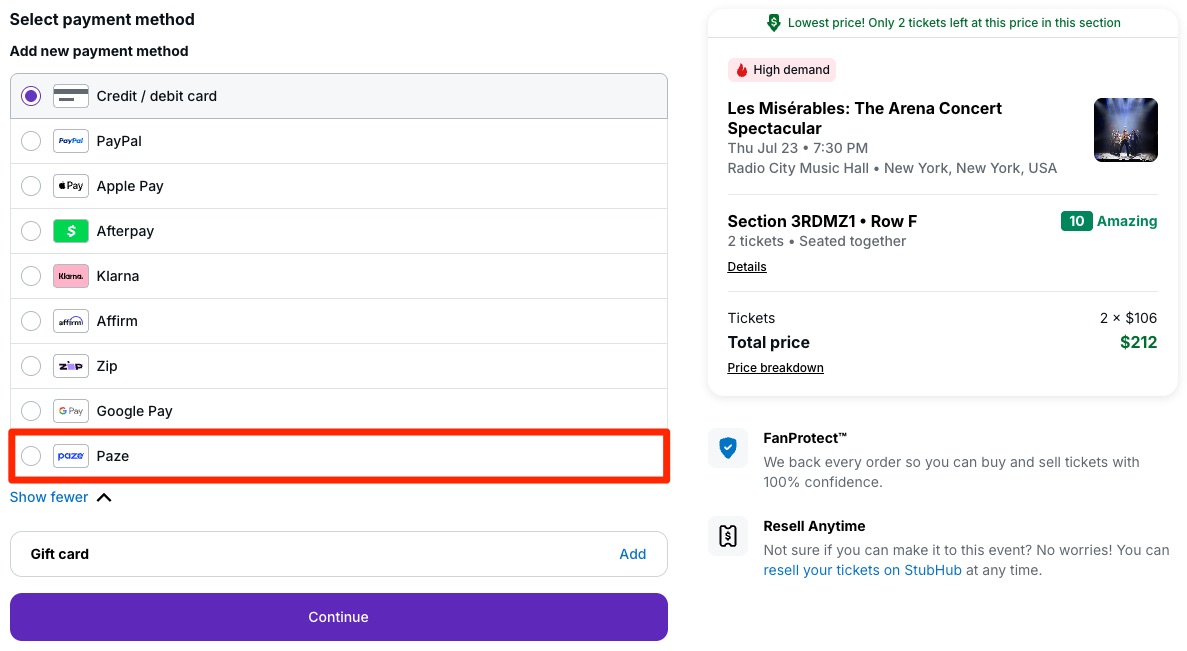Click the Show fewer link
This screenshot has height=651, width=1187.
click(x=48, y=497)
